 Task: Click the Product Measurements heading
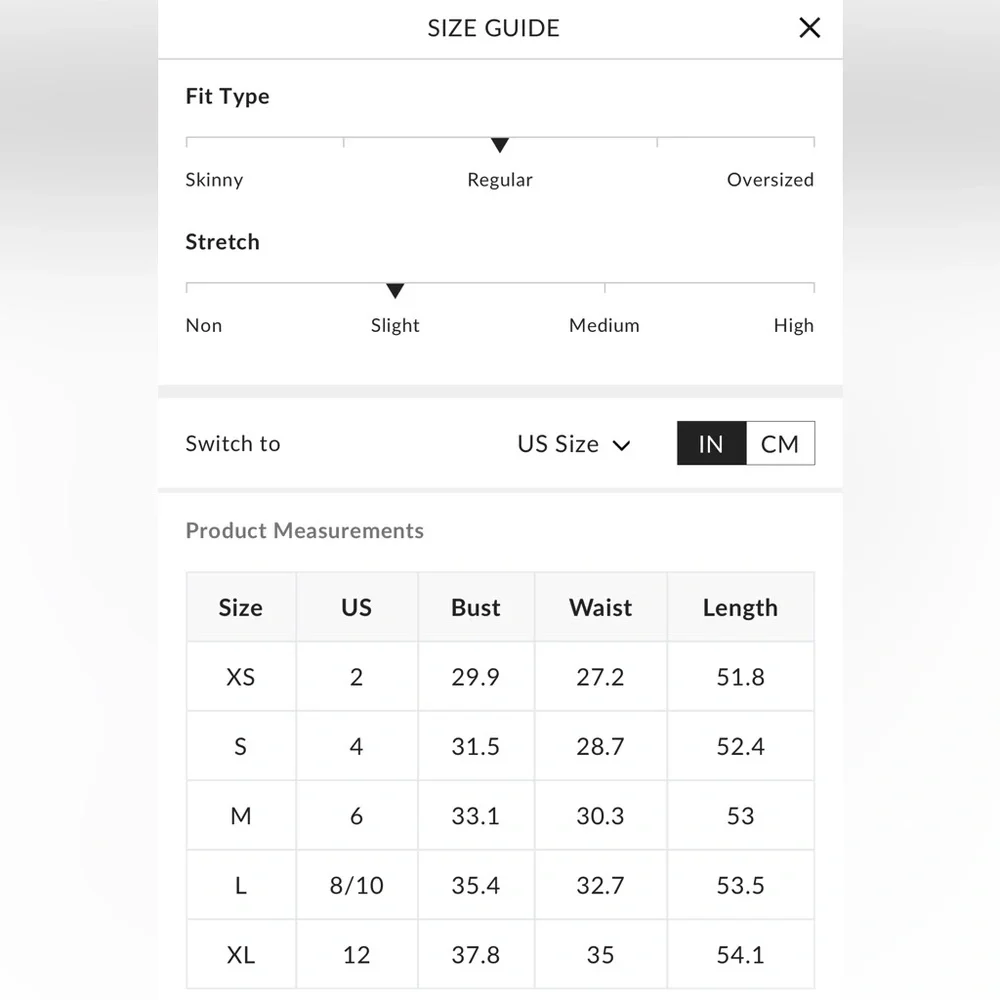pyautogui.click(x=305, y=531)
